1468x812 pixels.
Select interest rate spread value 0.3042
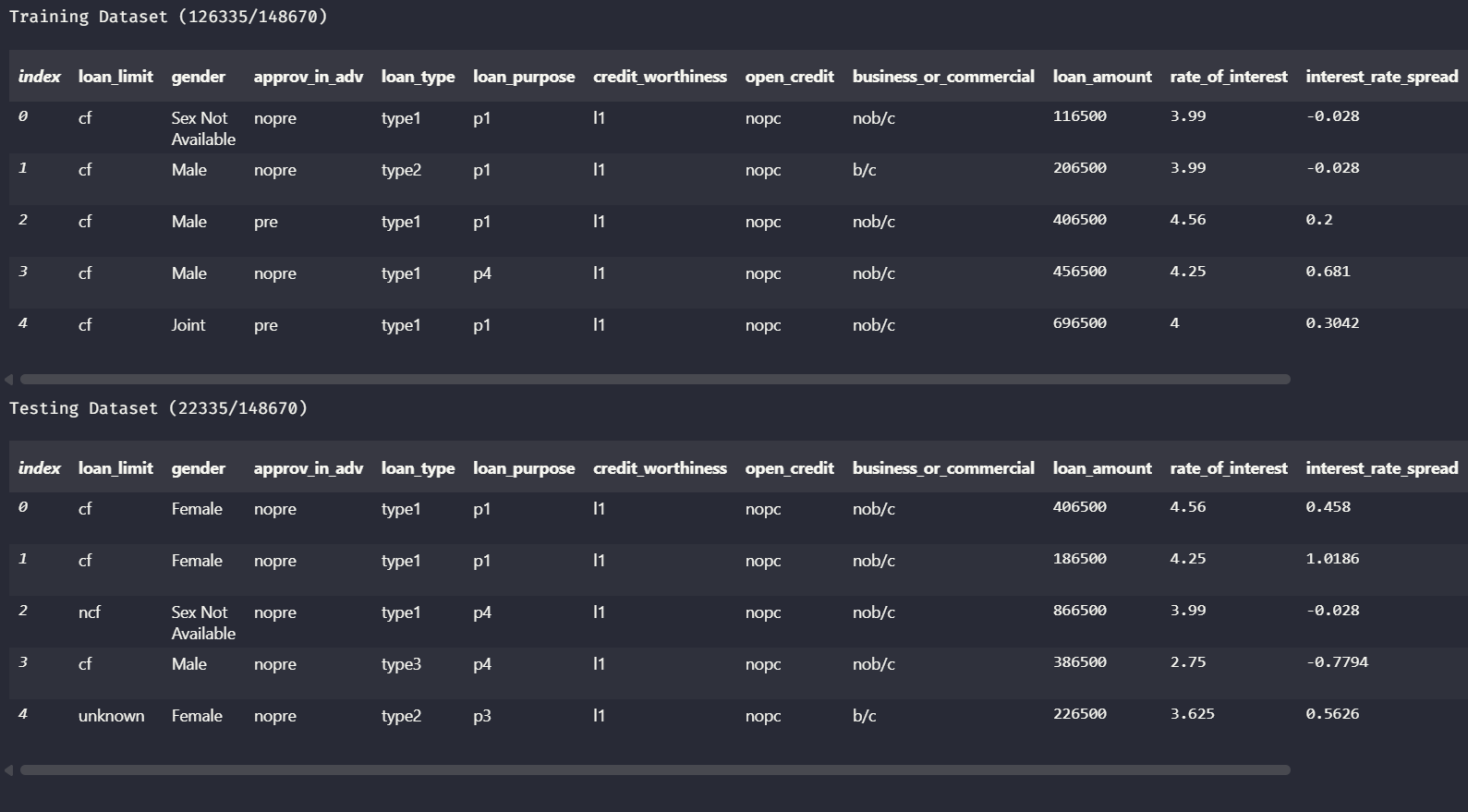[1332, 323]
